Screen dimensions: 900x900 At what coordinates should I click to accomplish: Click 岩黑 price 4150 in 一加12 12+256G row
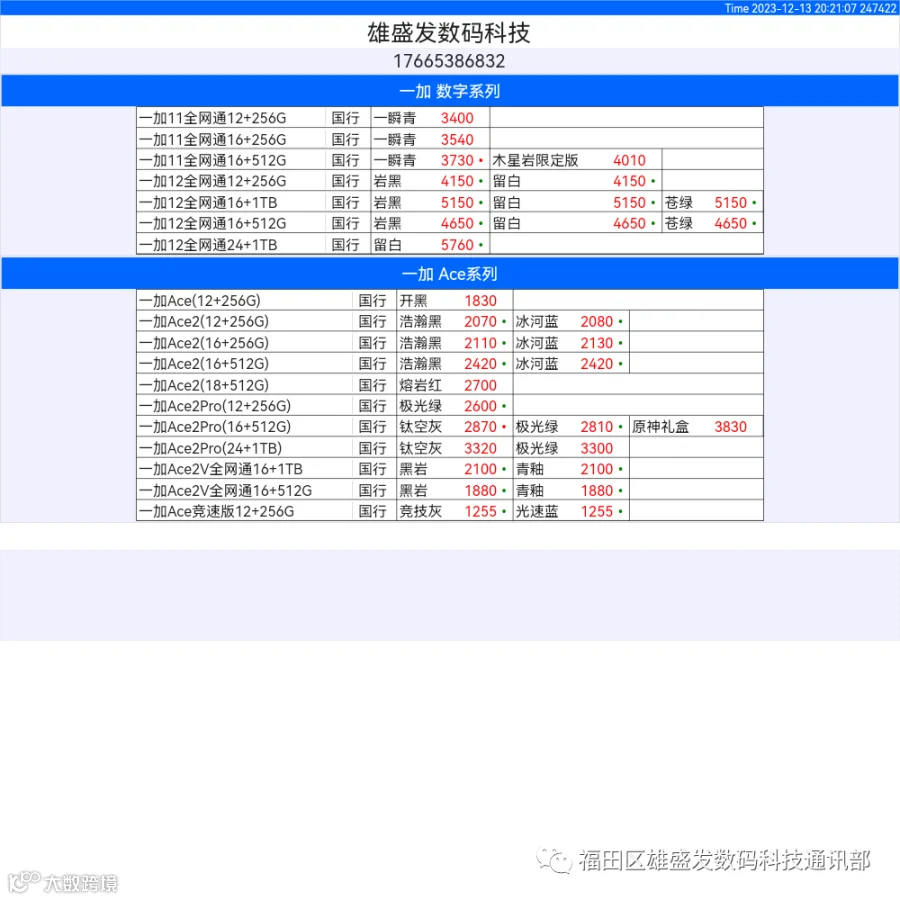pos(457,181)
